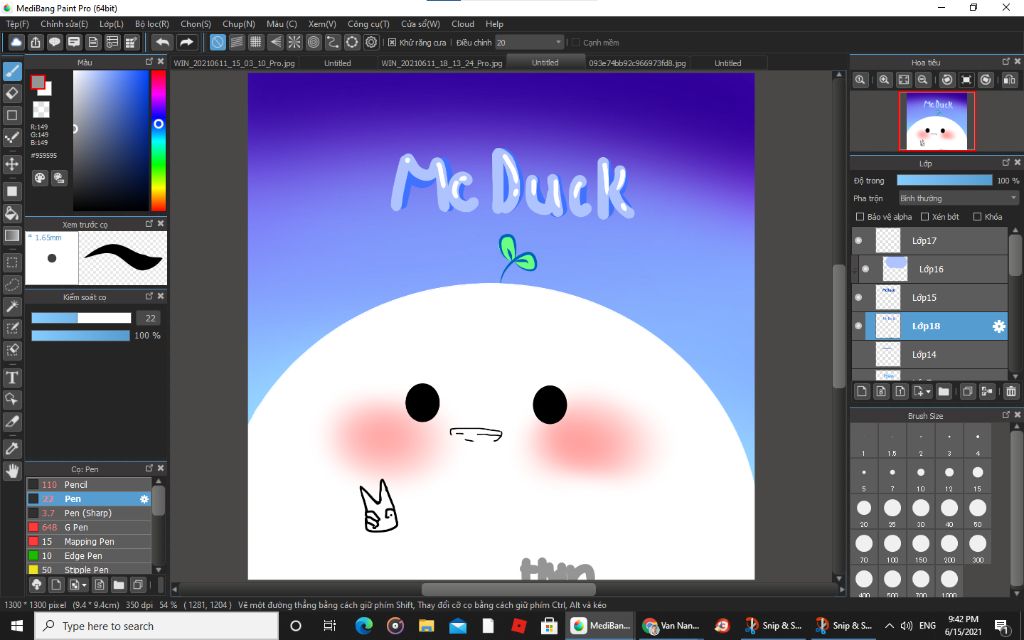Open the color palette icon in Màu panel

[x=40, y=178]
